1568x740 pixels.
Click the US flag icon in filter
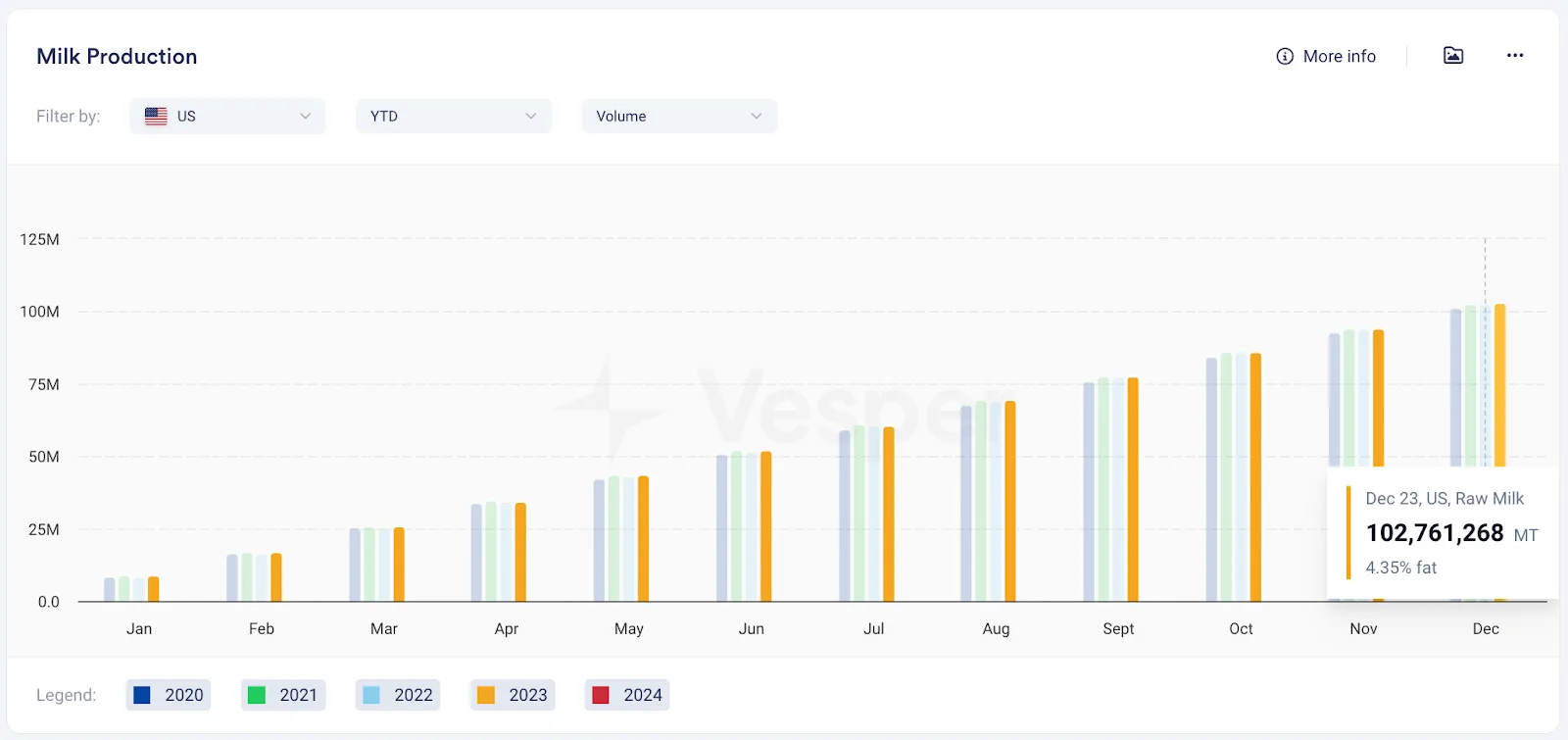156,116
